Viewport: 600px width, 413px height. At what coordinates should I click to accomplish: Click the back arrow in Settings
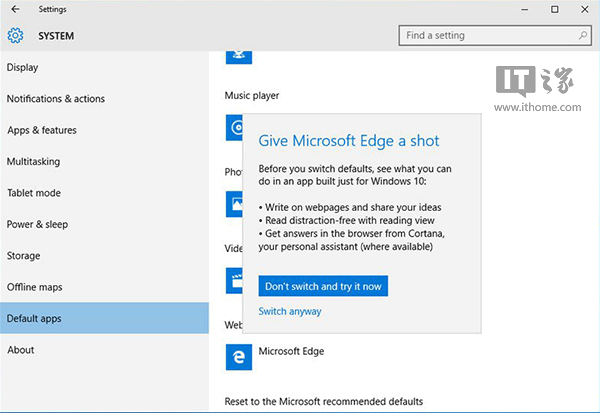click(15, 9)
